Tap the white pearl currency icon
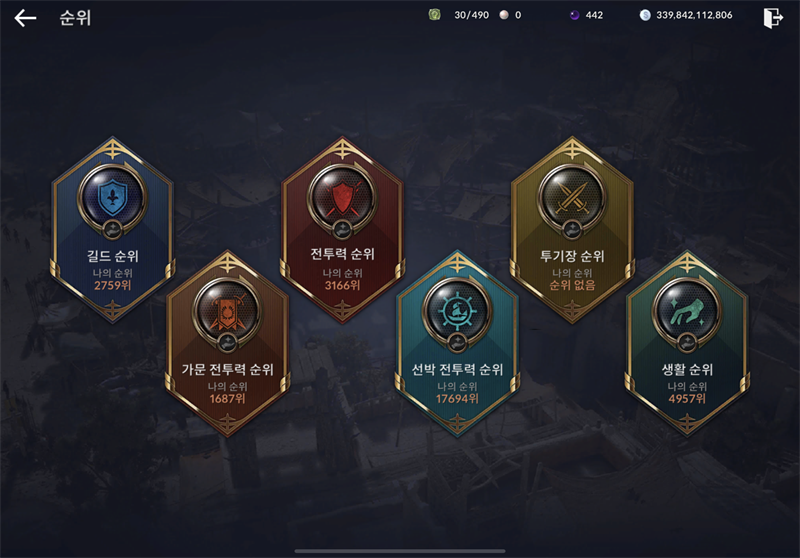Viewport: 800px width, 558px height. click(504, 15)
